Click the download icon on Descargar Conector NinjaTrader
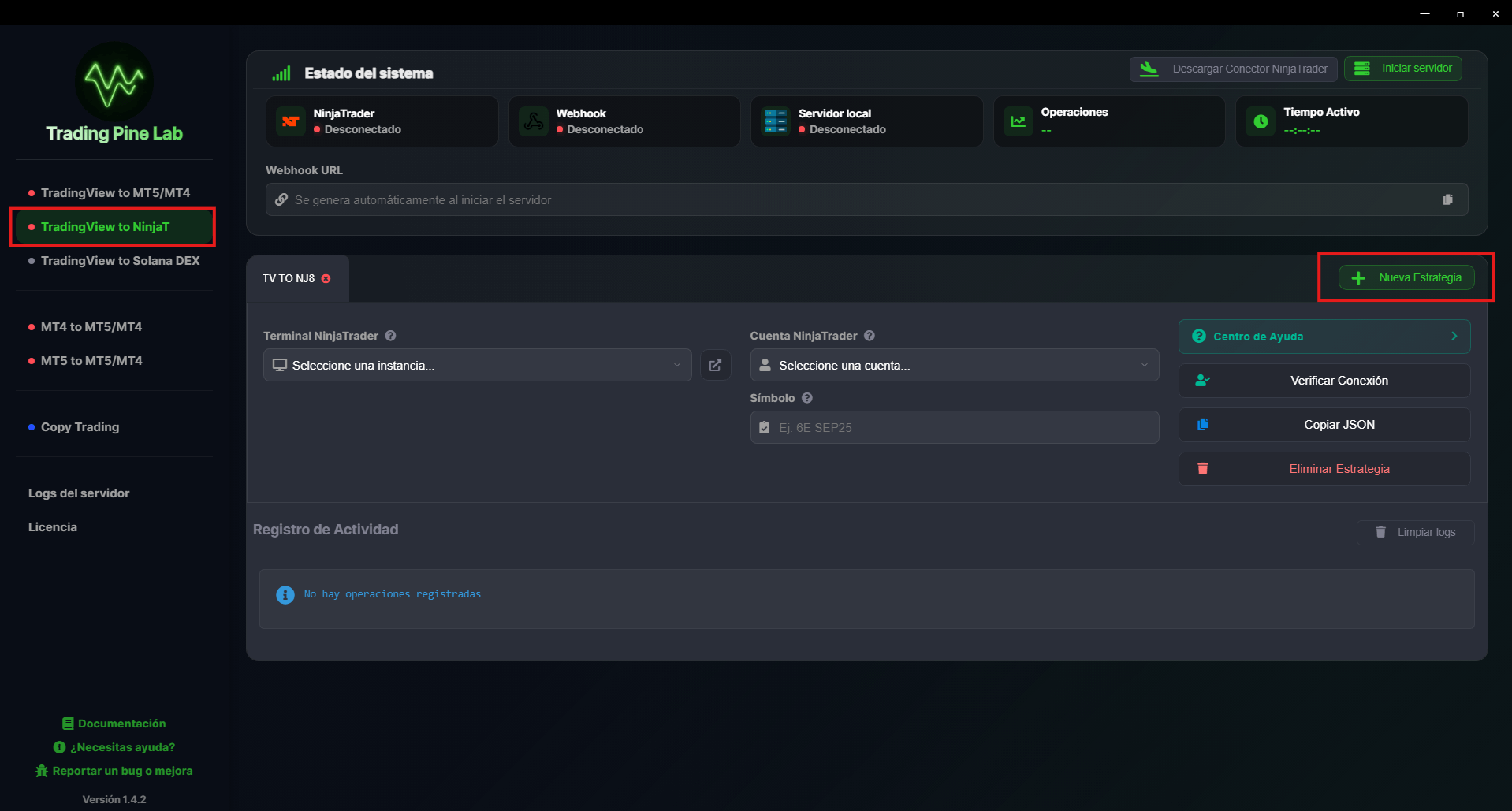The width and height of the screenshot is (1512, 811). (x=1149, y=69)
